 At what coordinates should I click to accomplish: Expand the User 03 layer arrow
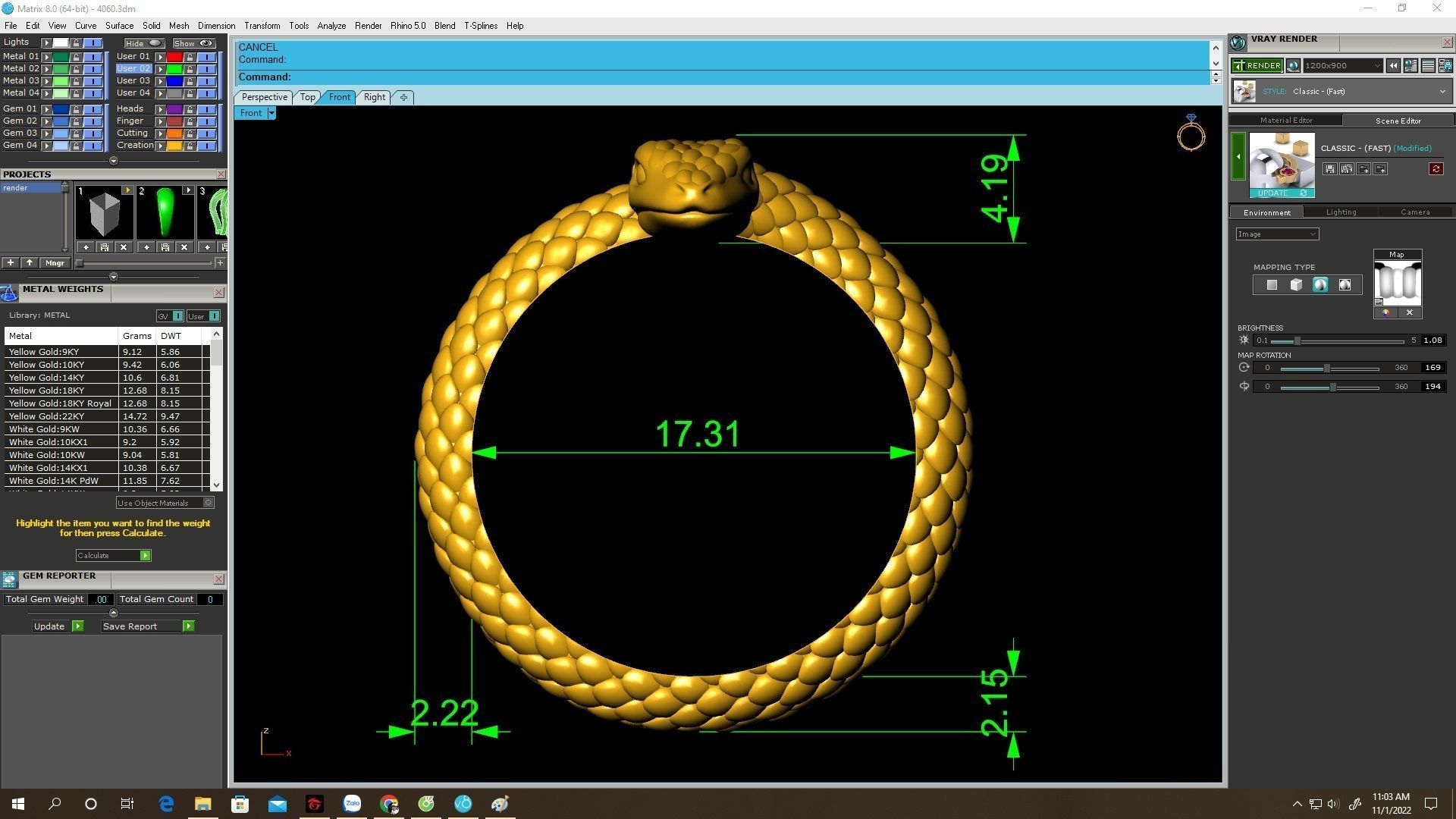click(x=160, y=81)
